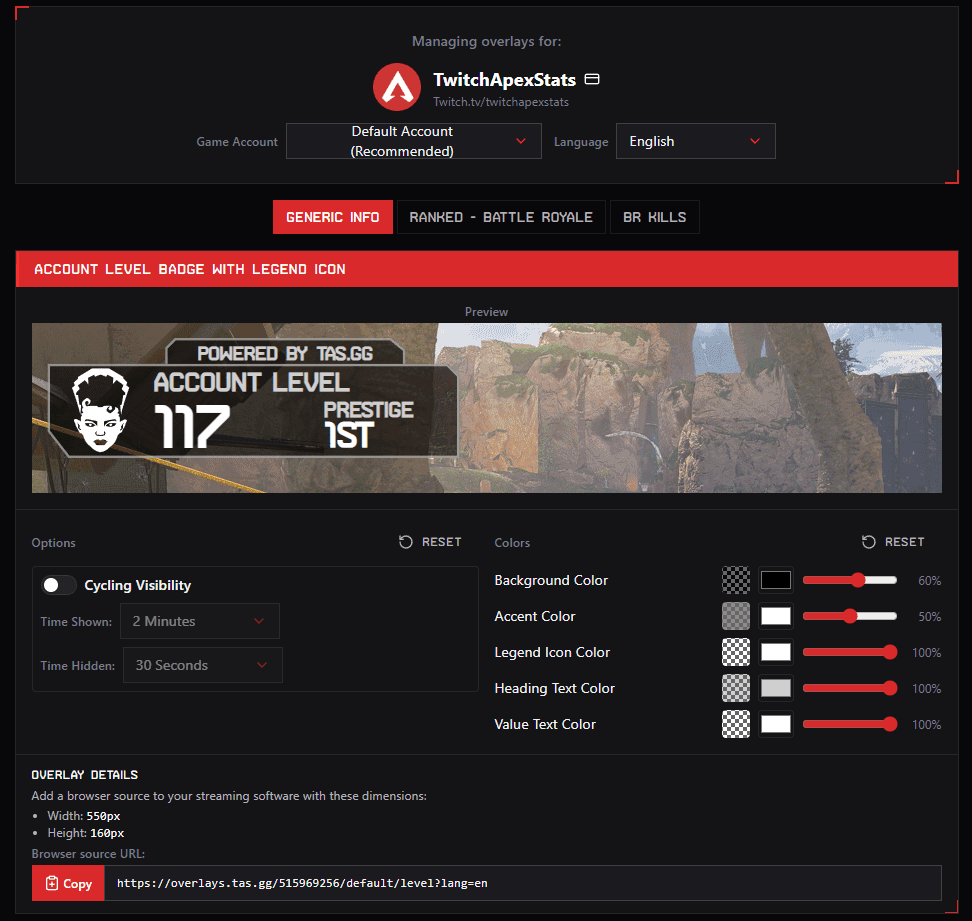Open the Time Shown dropdown
Screen dimensions: 972x921
pos(200,621)
